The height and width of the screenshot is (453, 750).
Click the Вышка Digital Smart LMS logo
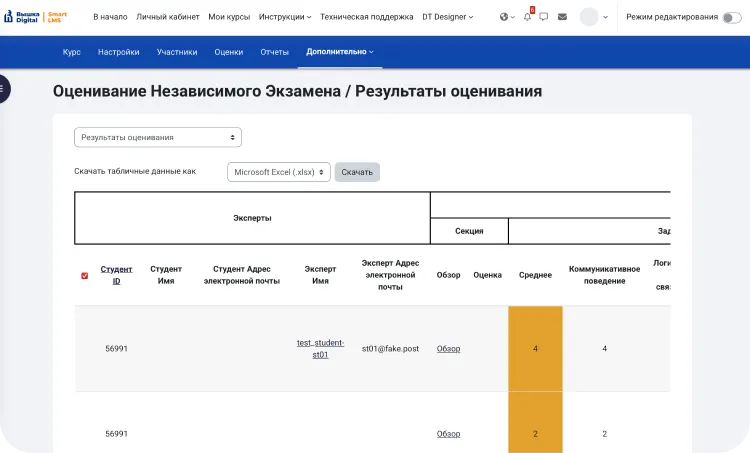point(35,17)
